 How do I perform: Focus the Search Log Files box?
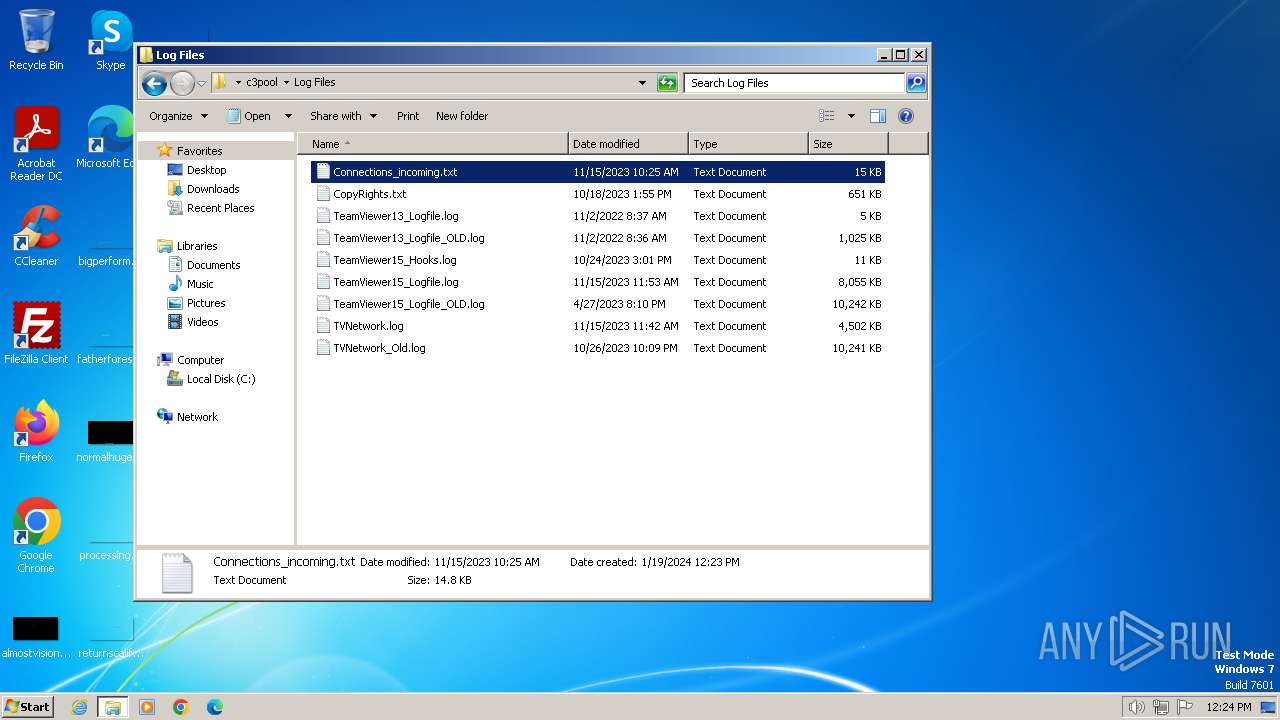coord(795,83)
